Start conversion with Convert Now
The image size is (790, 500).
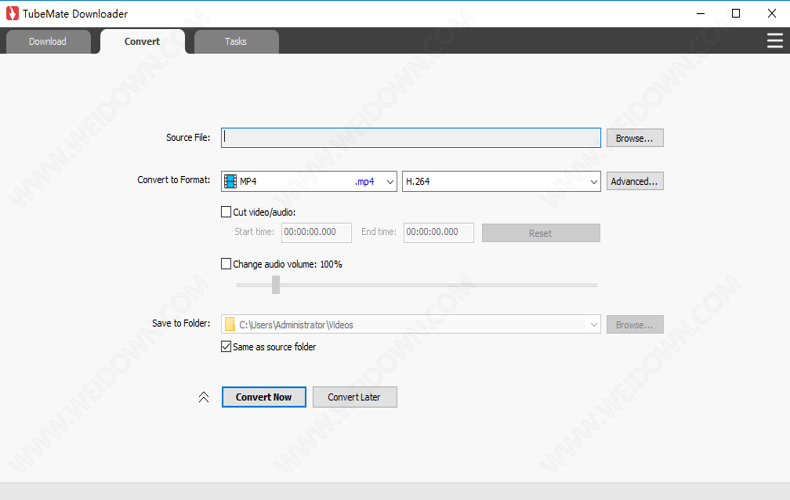click(264, 397)
